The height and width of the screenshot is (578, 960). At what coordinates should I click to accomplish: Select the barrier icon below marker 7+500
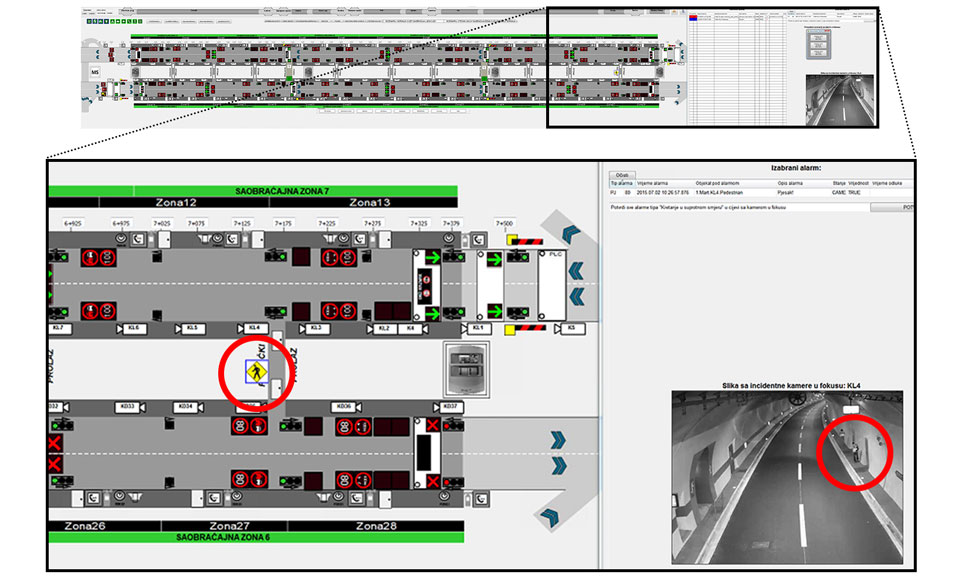tap(524, 241)
